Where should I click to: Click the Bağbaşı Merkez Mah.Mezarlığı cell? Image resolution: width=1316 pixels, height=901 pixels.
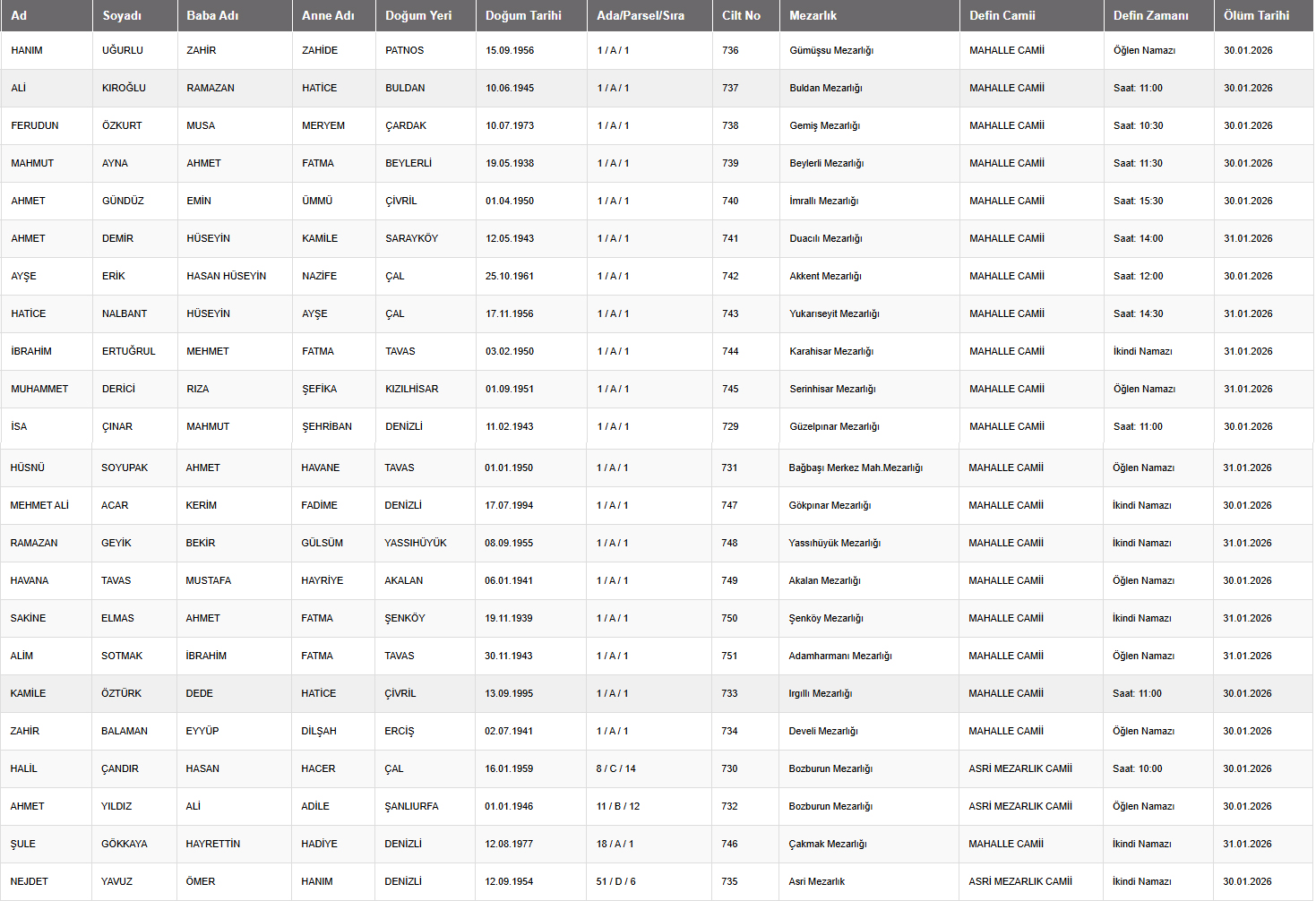[x=855, y=468]
